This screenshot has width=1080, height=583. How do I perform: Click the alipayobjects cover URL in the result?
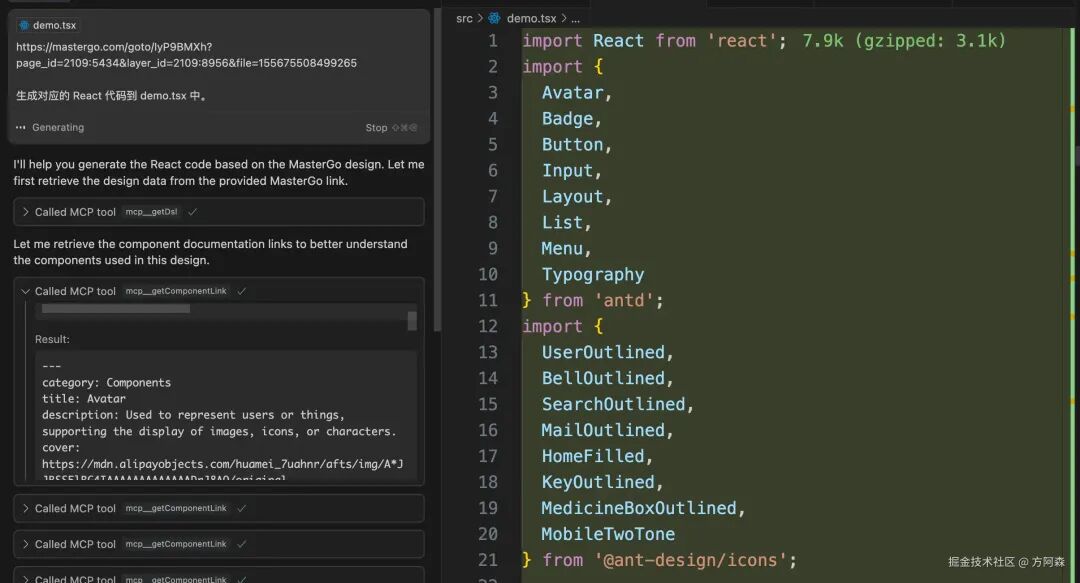[222, 471]
